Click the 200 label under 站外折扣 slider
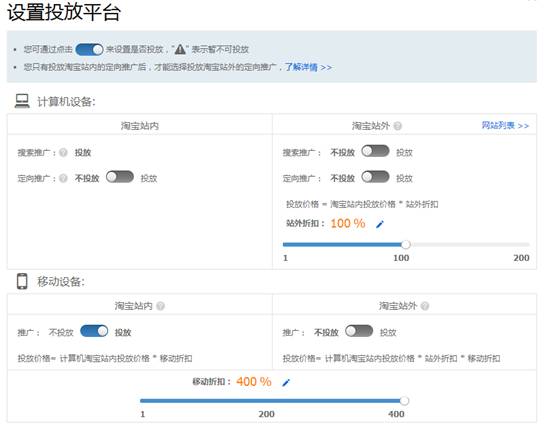554x428 pixels. (521, 258)
